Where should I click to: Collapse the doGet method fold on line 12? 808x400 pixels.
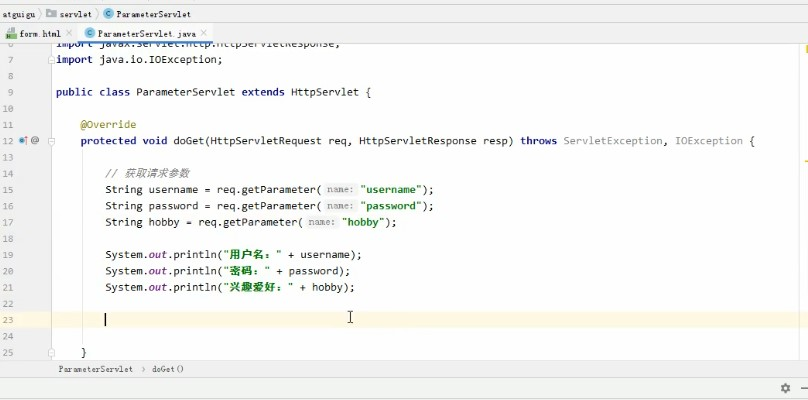point(51,141)
